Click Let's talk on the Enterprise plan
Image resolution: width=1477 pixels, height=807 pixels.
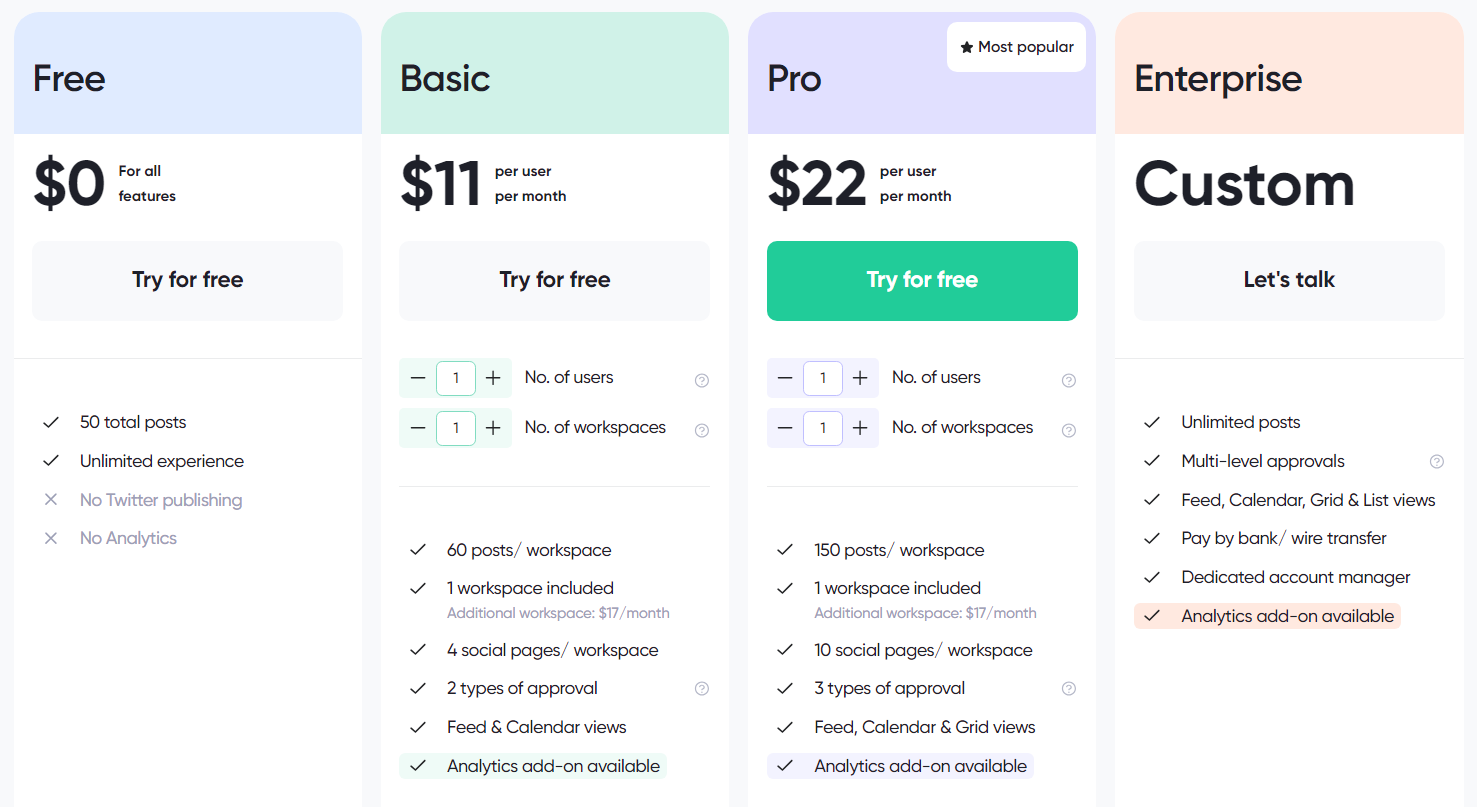point(1288,280)
